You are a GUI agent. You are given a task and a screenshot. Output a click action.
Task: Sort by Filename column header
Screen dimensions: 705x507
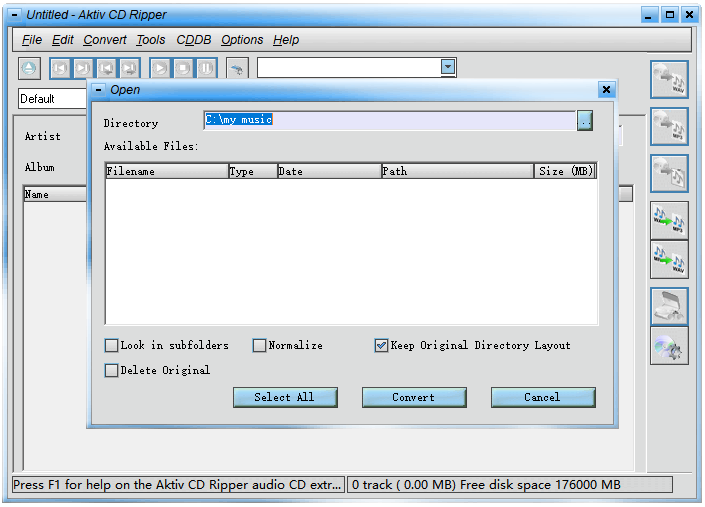click(x=167, y=171)
